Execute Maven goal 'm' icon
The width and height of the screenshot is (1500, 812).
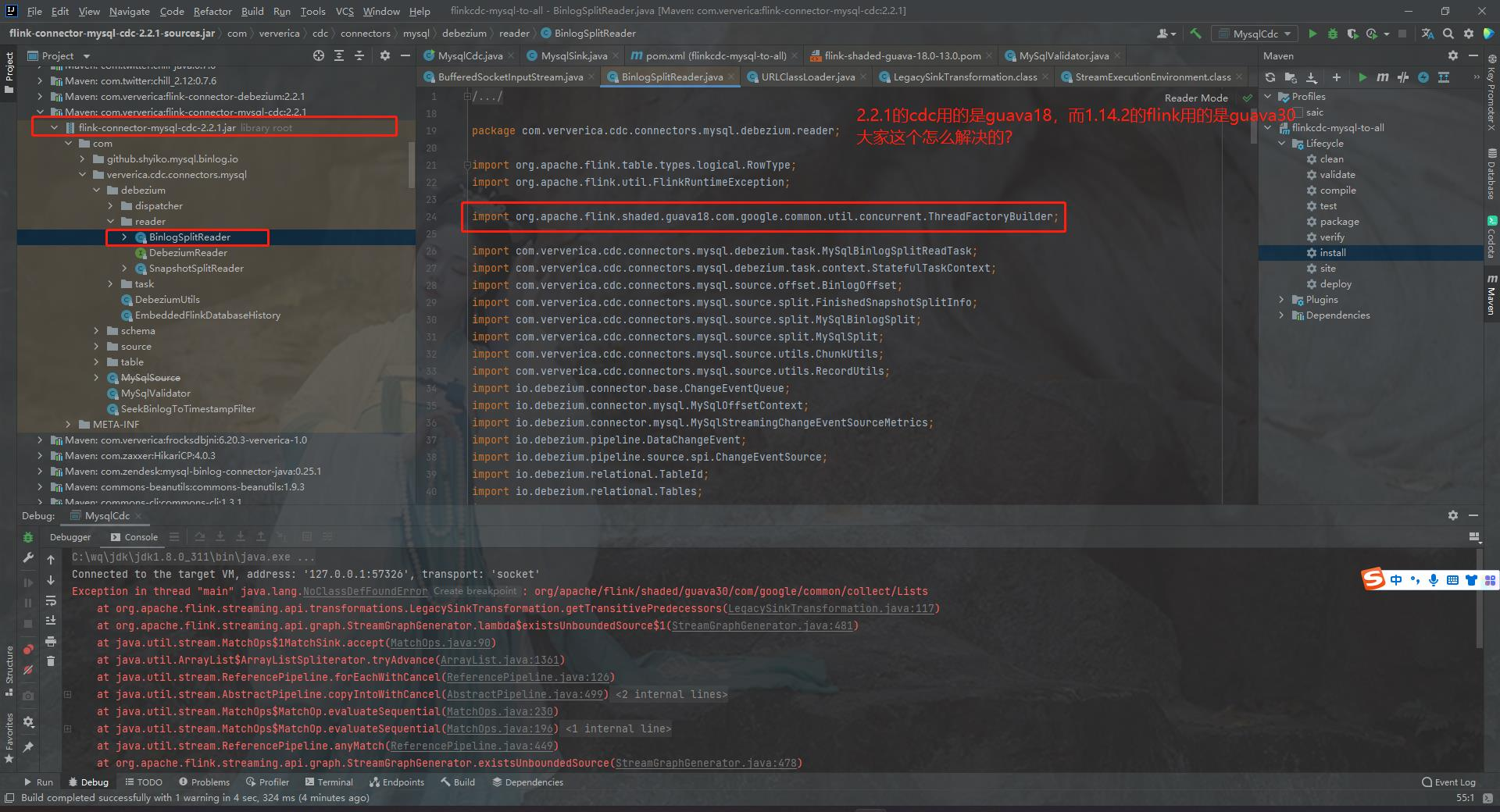coord(1383,77)
